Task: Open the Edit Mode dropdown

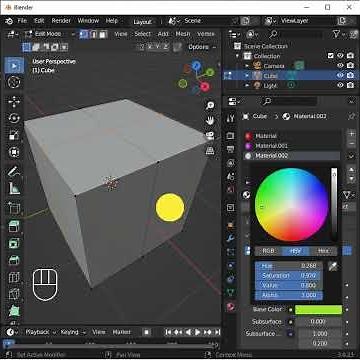Action: (x=51, y=34)
